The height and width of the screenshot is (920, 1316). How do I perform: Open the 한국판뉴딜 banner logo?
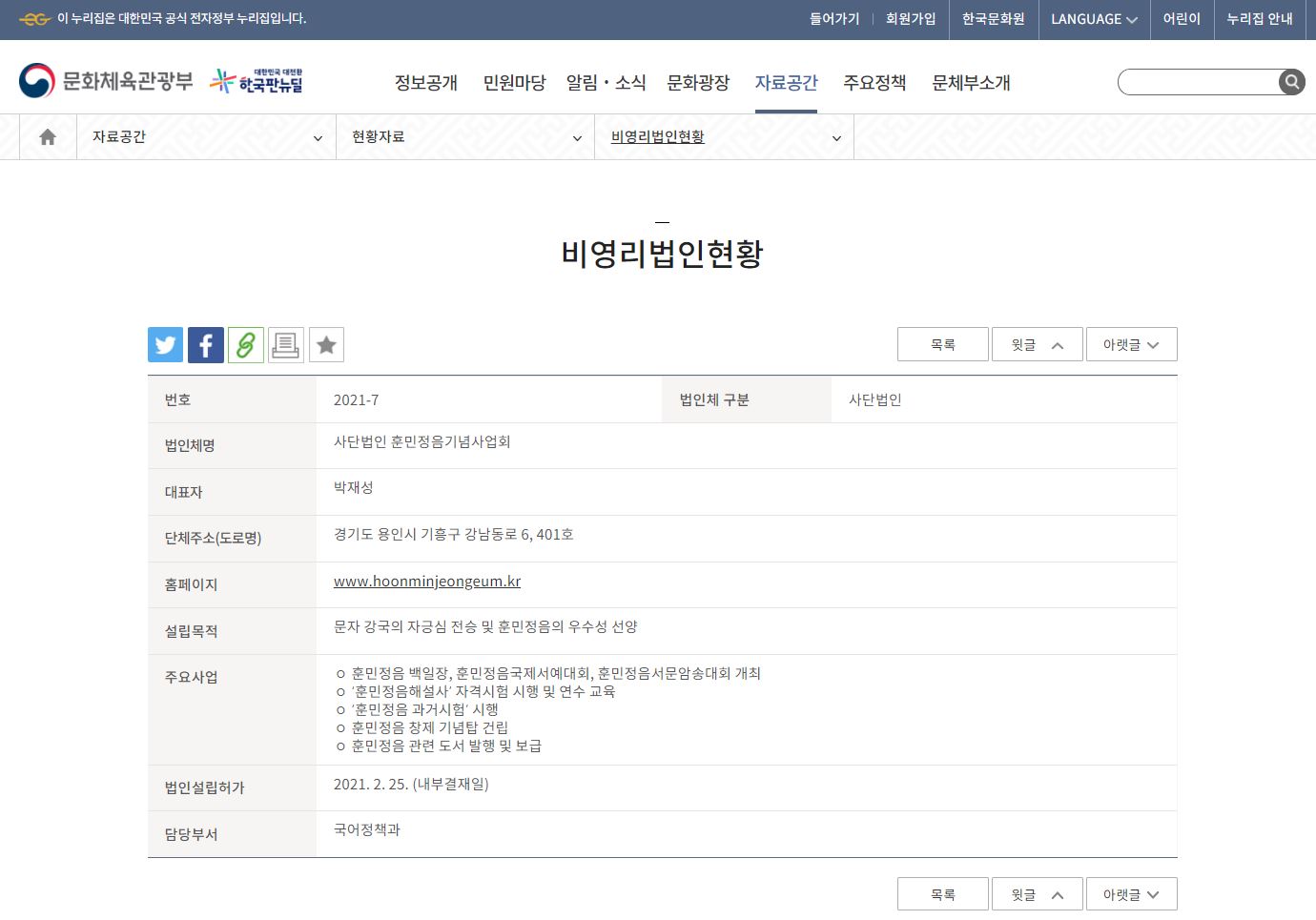tap(257, 81)
